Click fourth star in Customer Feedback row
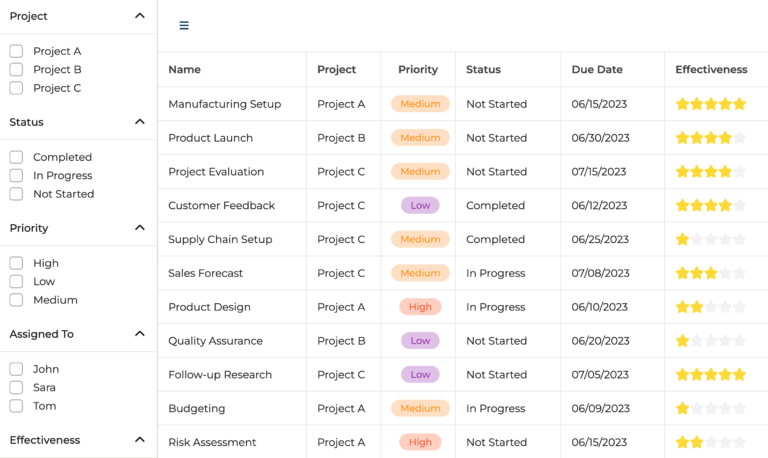The height and width of the screenshot is (458, 768). coord(726,206)
